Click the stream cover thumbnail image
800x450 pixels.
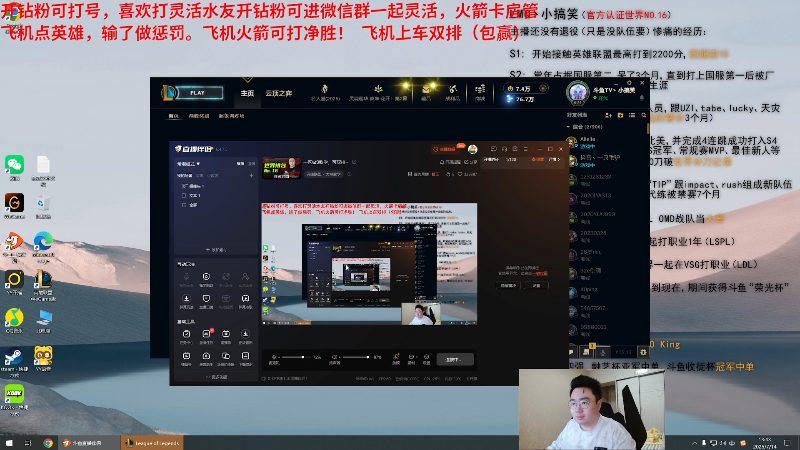click(282, 168)
